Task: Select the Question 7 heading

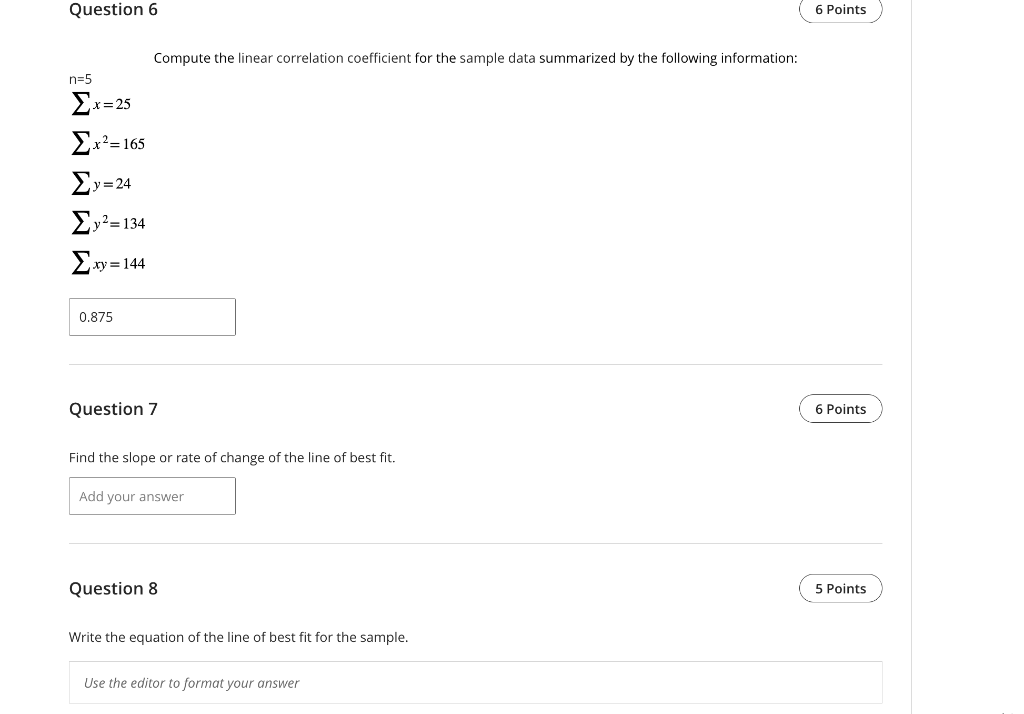Action: coord(113,408)
